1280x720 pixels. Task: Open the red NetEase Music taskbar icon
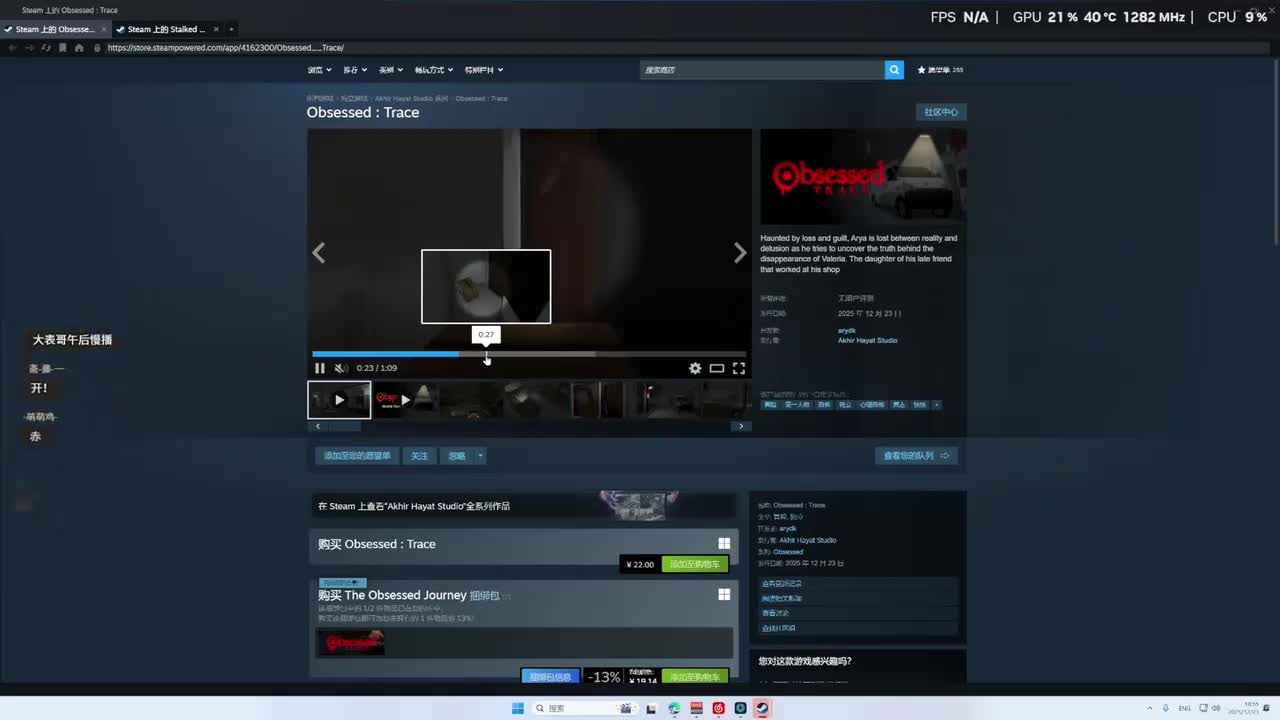(x=718, y=708)
